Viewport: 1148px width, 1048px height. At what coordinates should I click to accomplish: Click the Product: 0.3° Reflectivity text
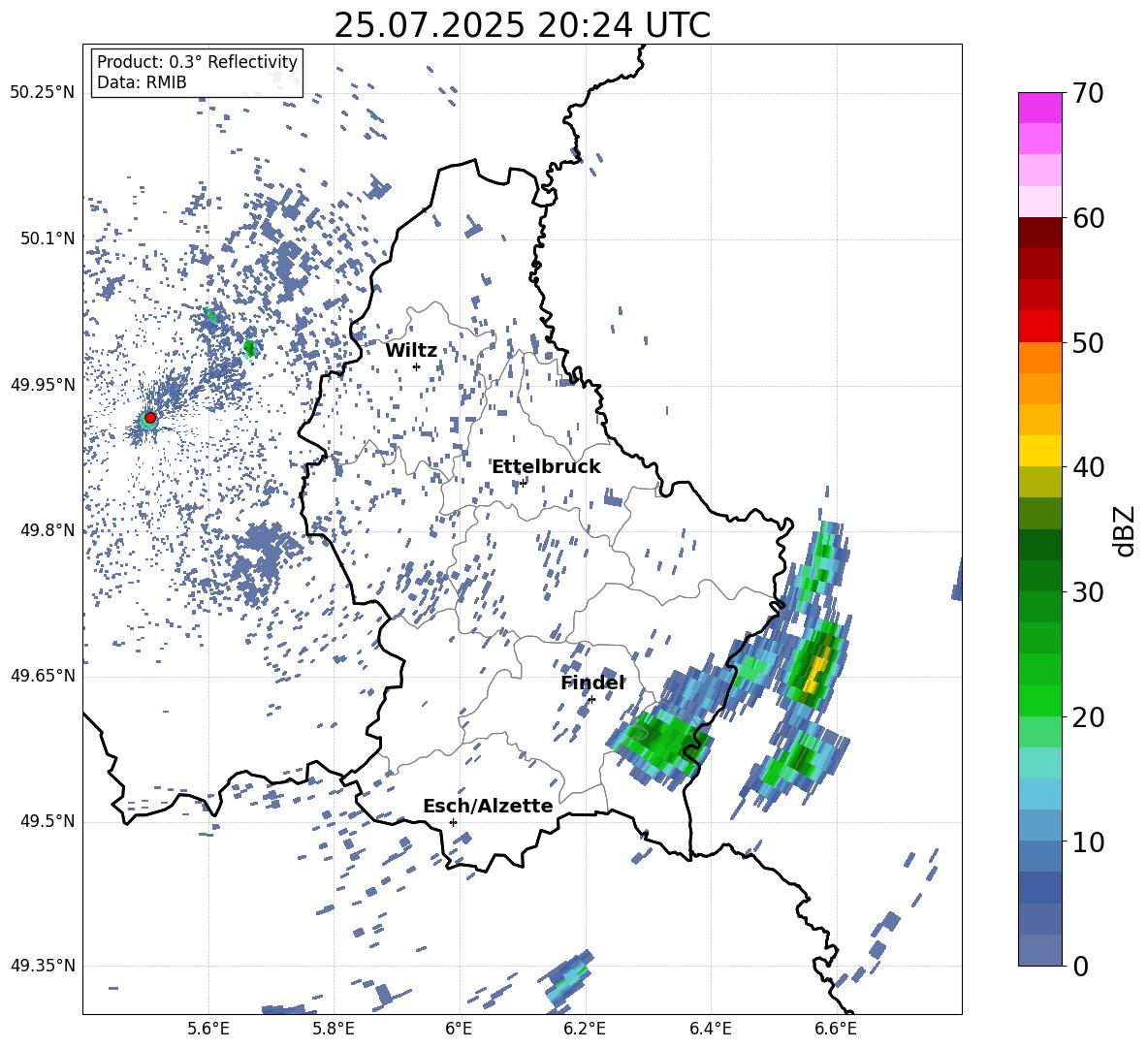pos(197,61)
